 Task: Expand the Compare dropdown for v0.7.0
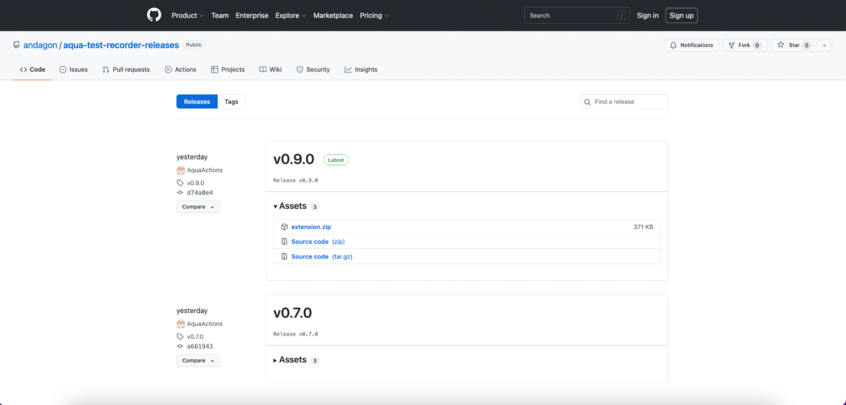pos(198,361)
